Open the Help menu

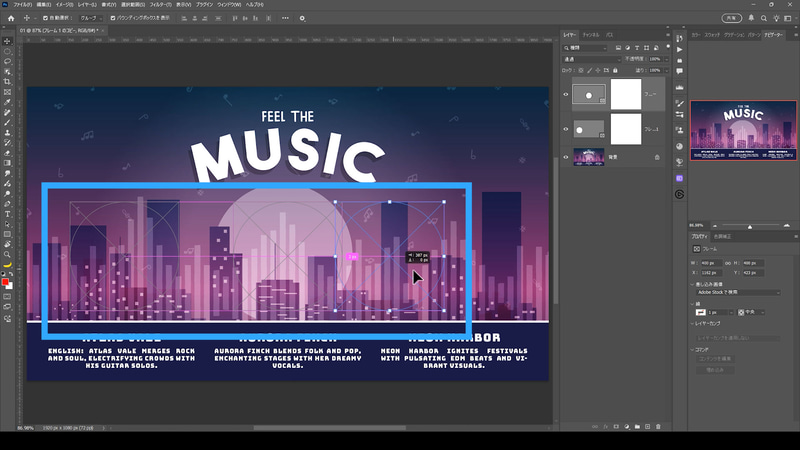[255, 5]
